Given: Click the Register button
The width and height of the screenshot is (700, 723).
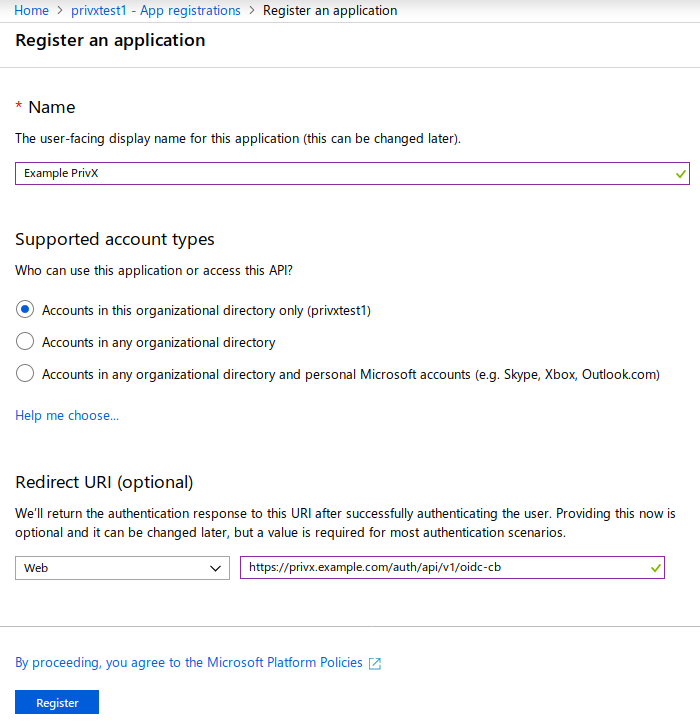Looking at the screenshot, I should pos(57,702).
